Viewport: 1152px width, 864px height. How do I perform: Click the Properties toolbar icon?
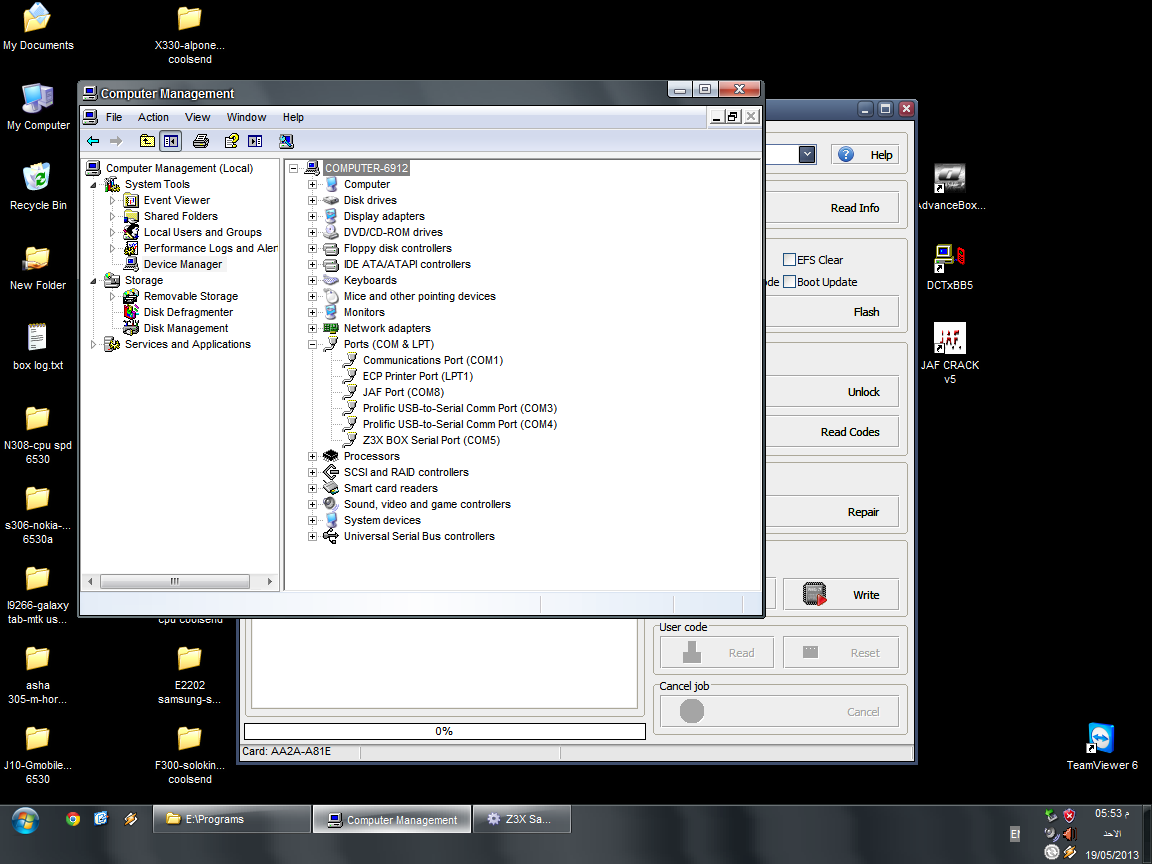[231, 141]
